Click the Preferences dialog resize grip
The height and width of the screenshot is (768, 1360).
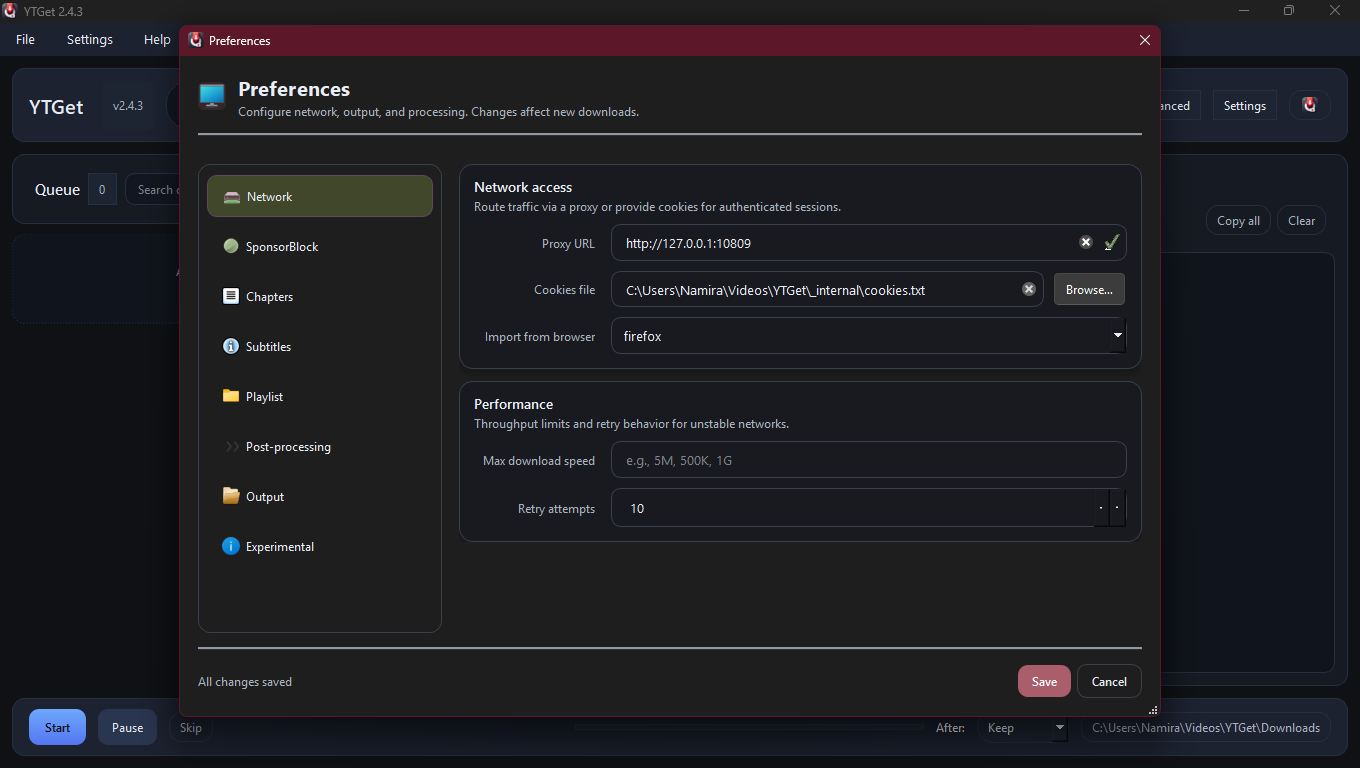(1153, 710)
